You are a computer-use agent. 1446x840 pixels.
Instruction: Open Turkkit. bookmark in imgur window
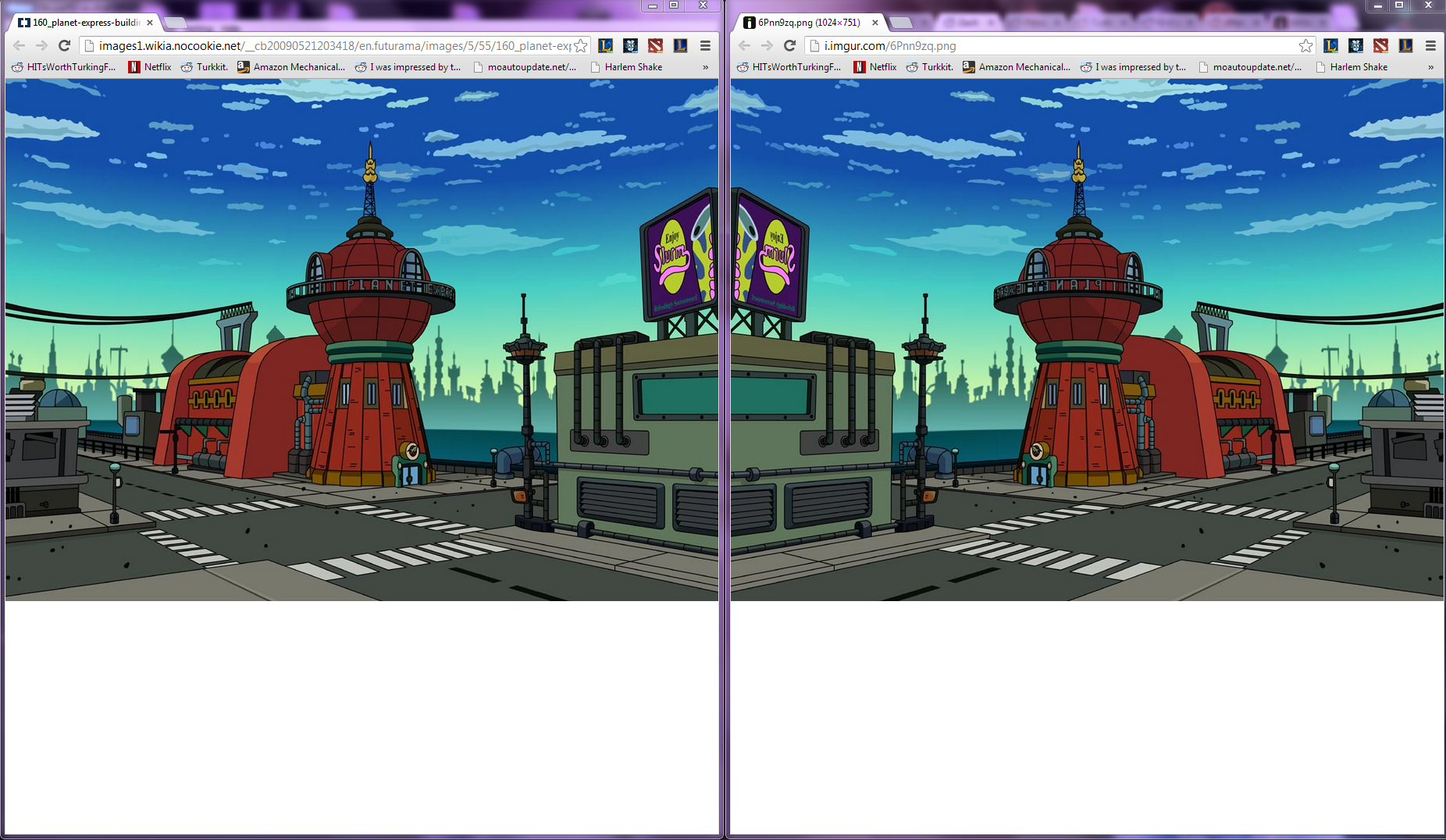point(930,67)
